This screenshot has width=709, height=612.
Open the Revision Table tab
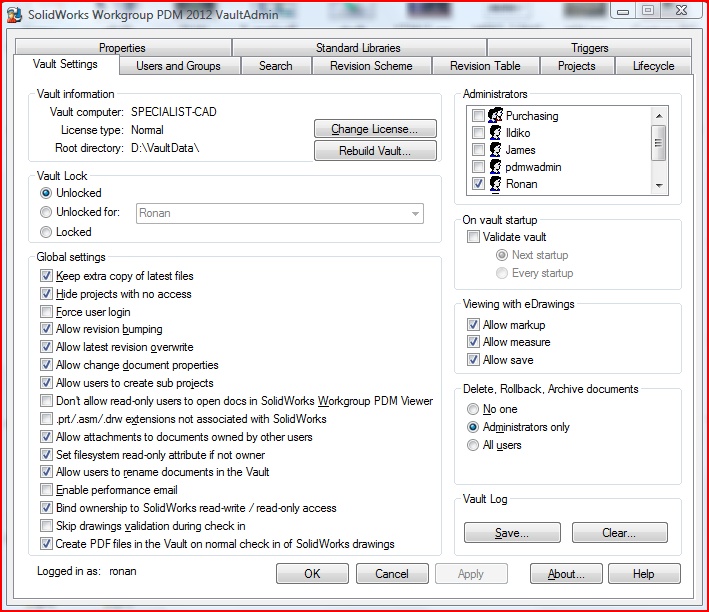pos(485,66)
